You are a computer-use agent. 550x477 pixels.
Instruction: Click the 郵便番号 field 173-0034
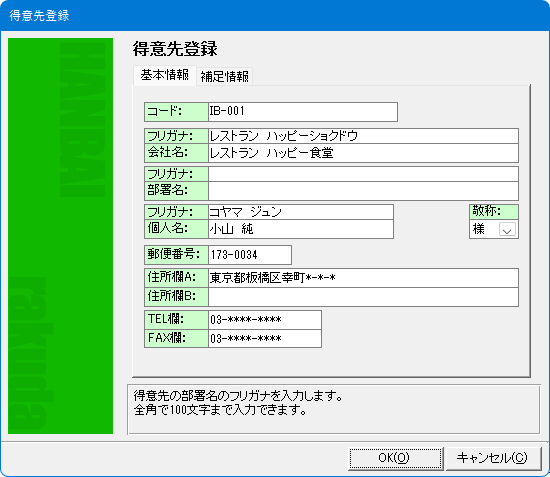250,255
